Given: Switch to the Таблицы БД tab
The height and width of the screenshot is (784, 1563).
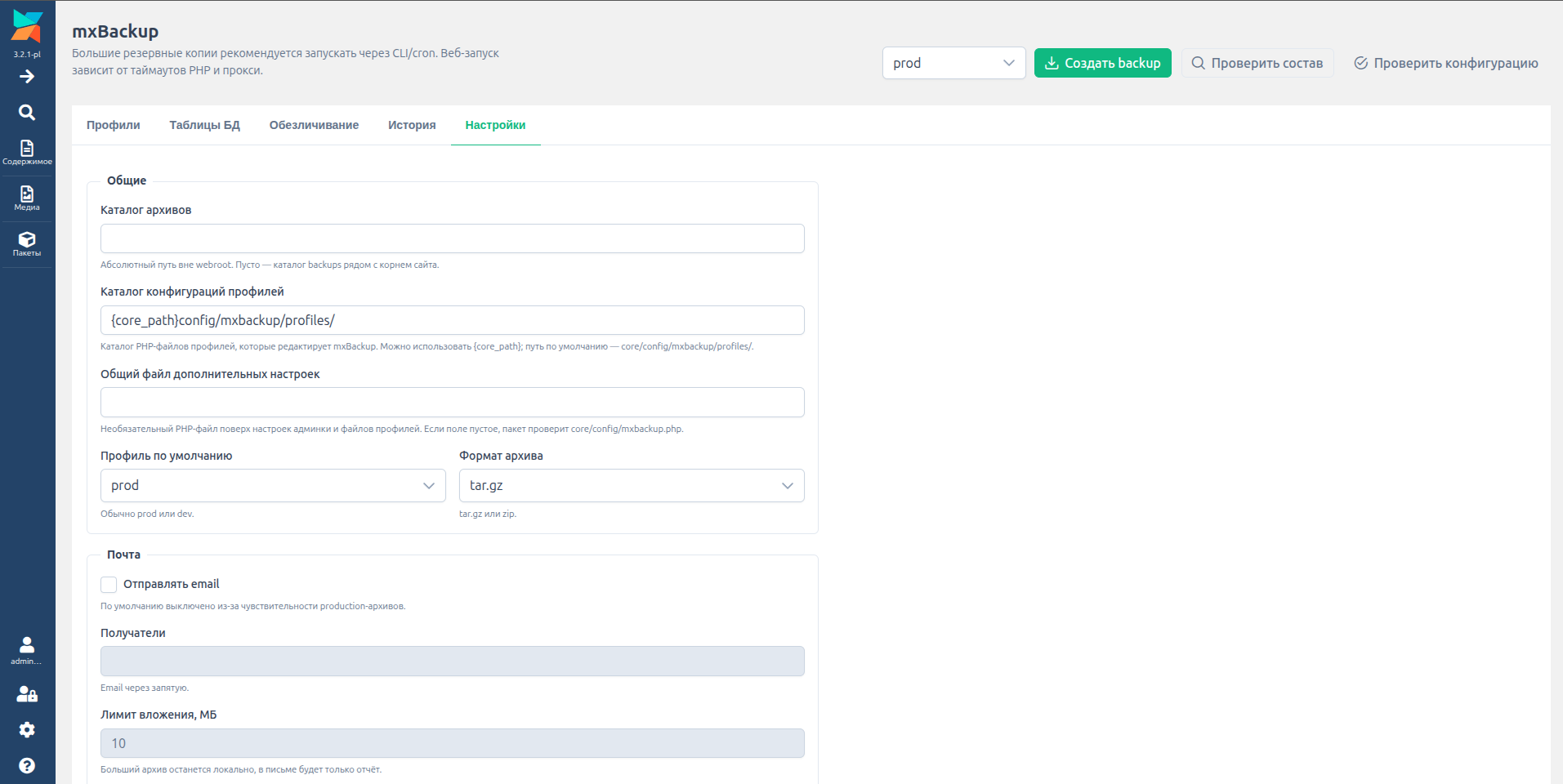Looking at the screenshot, I should click(x=205, y=125).
